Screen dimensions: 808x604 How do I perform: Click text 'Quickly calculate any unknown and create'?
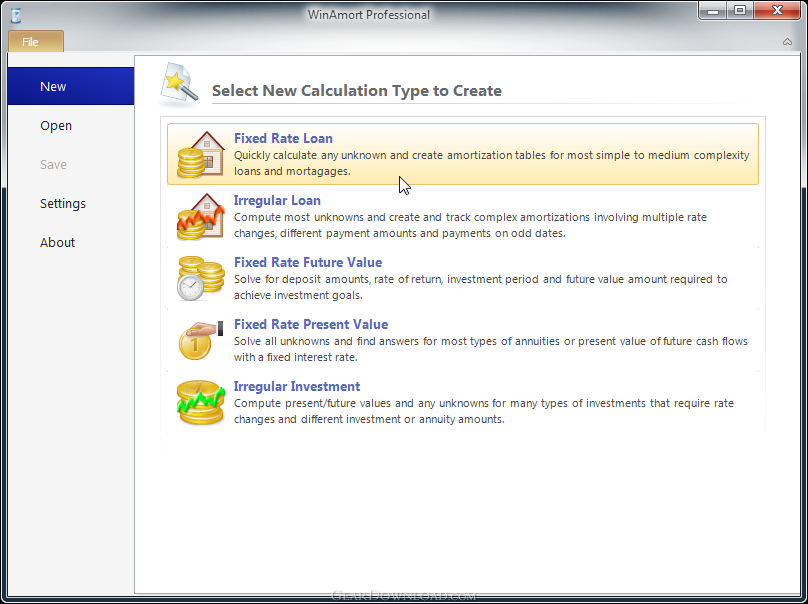pos(339,155)
